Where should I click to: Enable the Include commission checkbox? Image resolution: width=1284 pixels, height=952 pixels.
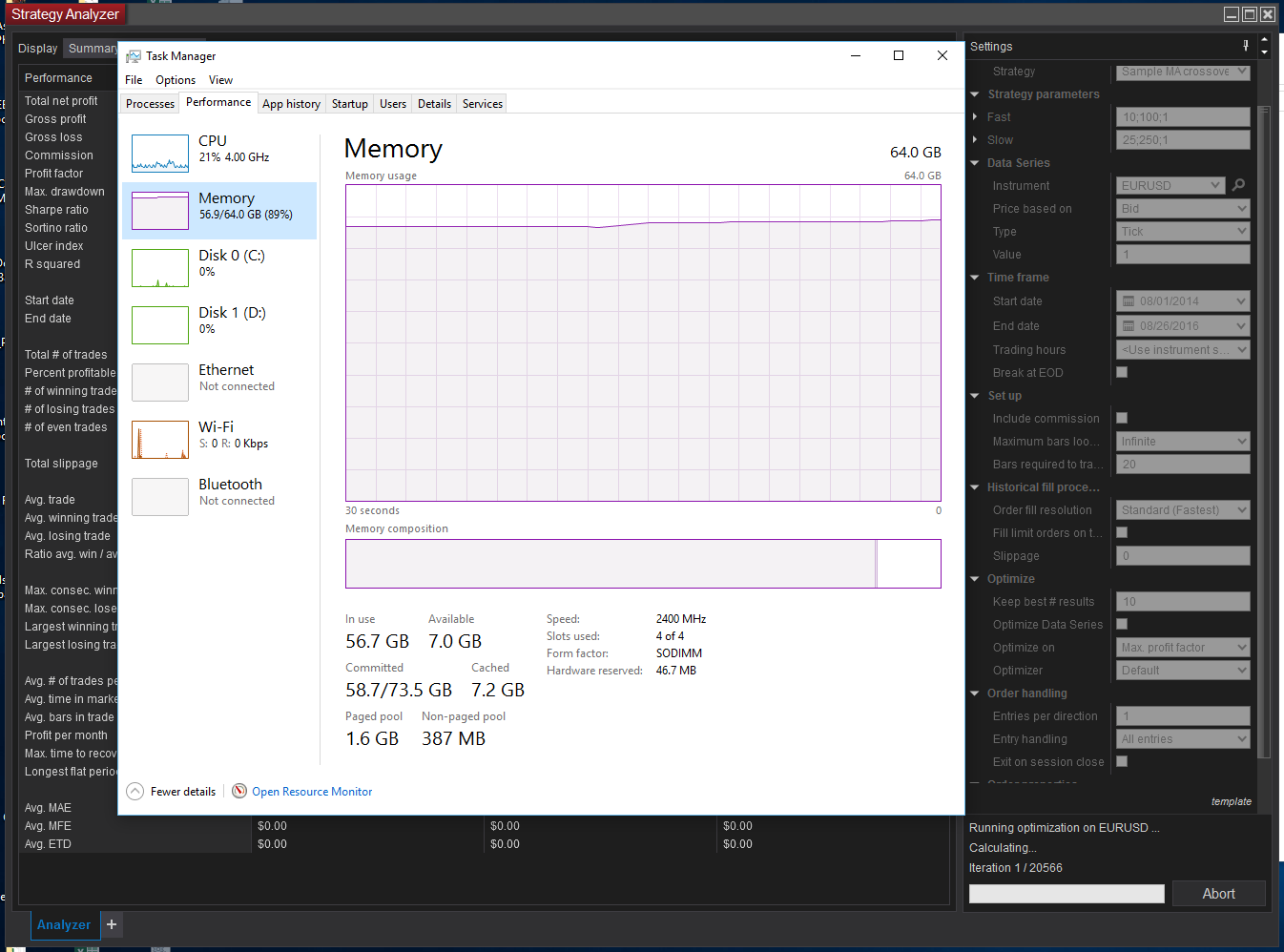click(1122, 418)
